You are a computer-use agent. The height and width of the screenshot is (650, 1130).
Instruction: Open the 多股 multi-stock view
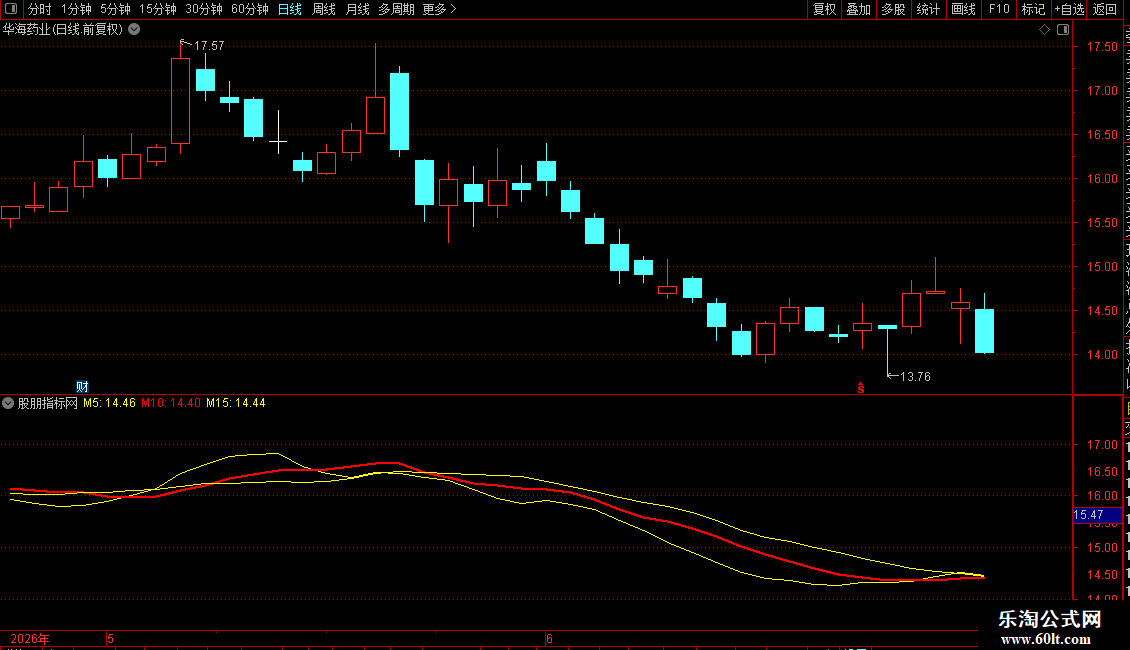893,9
